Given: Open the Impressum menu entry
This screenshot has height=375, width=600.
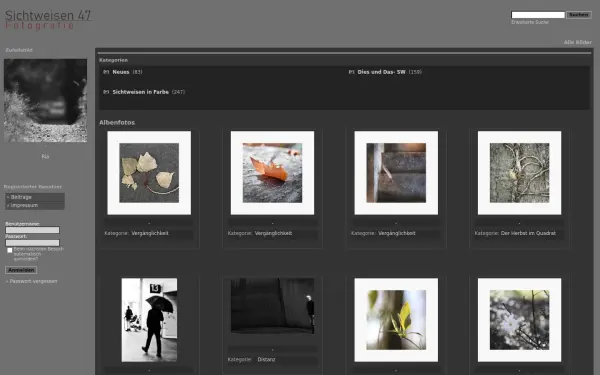Looking at the screenshot, I should 24,205.
